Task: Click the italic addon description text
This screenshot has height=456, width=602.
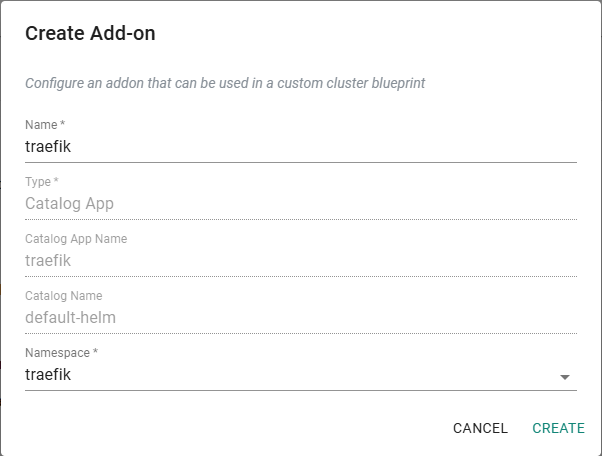Action: point(225,83)
